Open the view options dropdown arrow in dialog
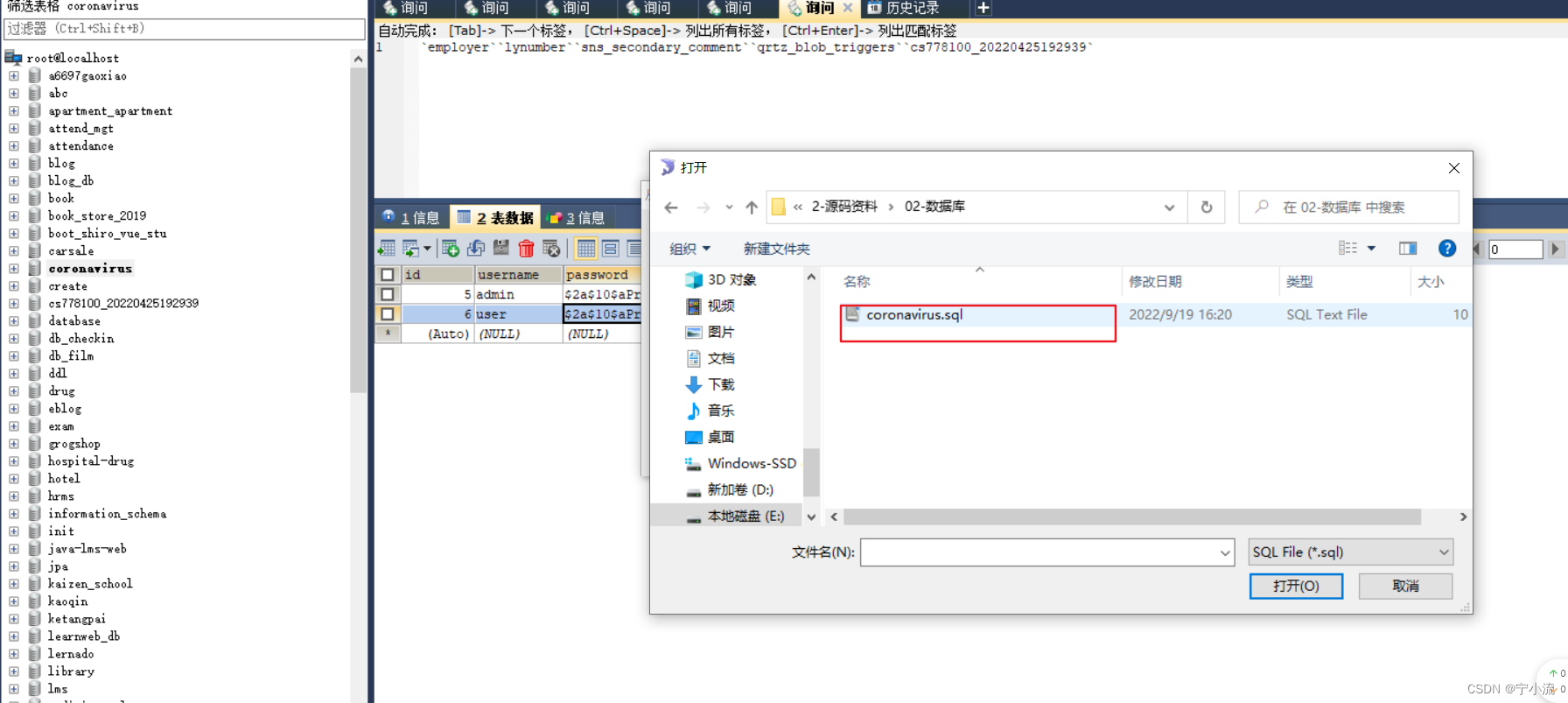 1371,249
